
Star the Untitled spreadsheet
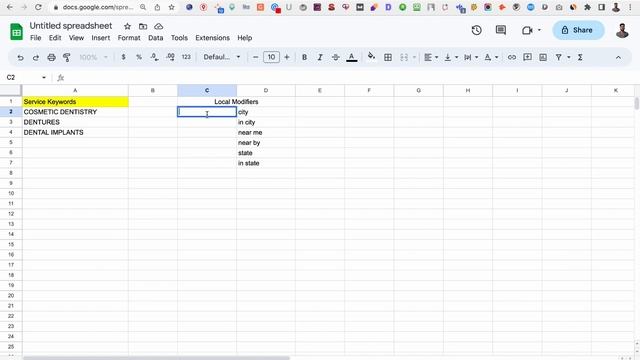coord(127,27)
